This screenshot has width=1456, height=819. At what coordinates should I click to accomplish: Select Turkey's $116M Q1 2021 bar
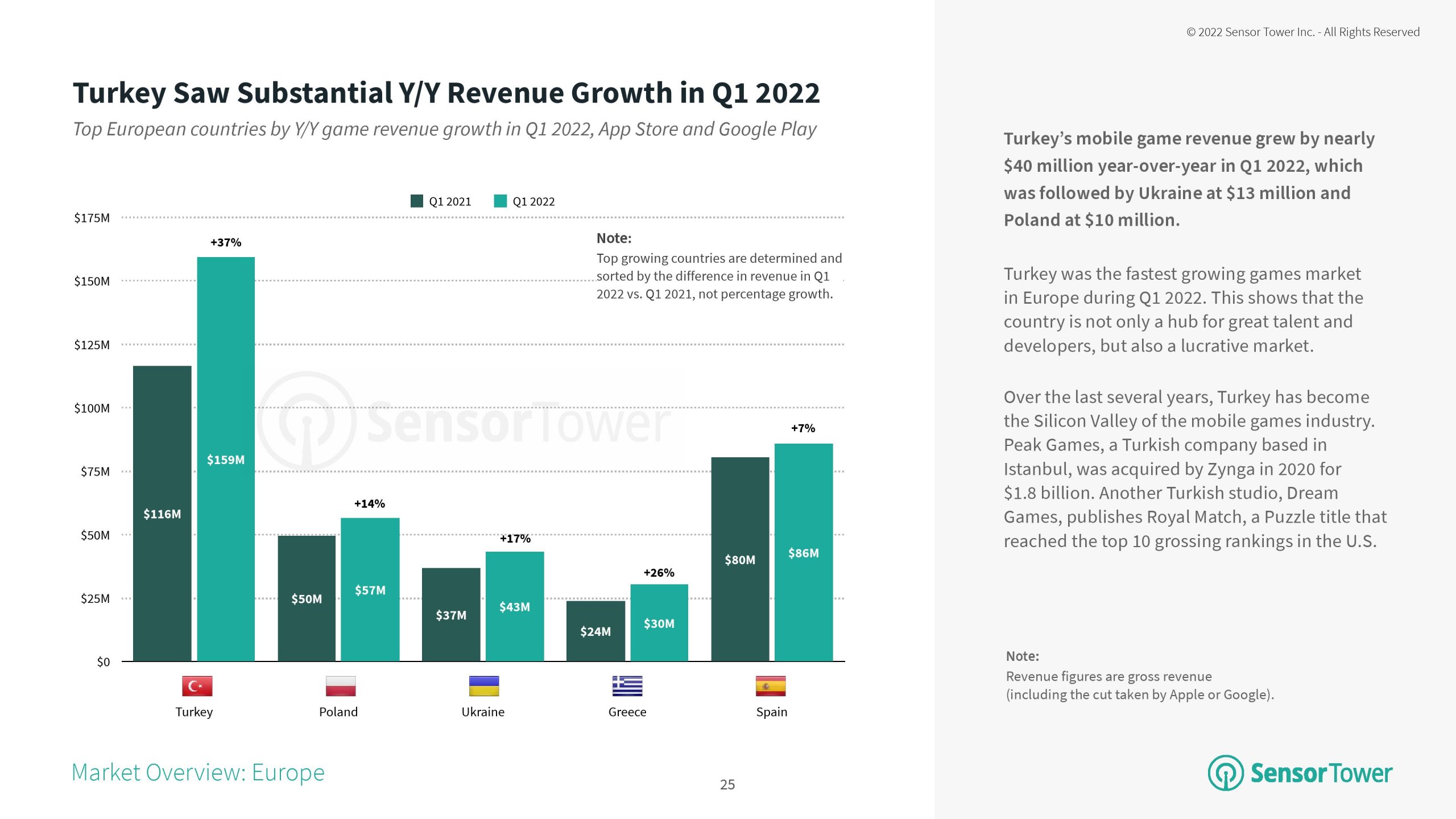pyautogui.click(x=162, y=514)
